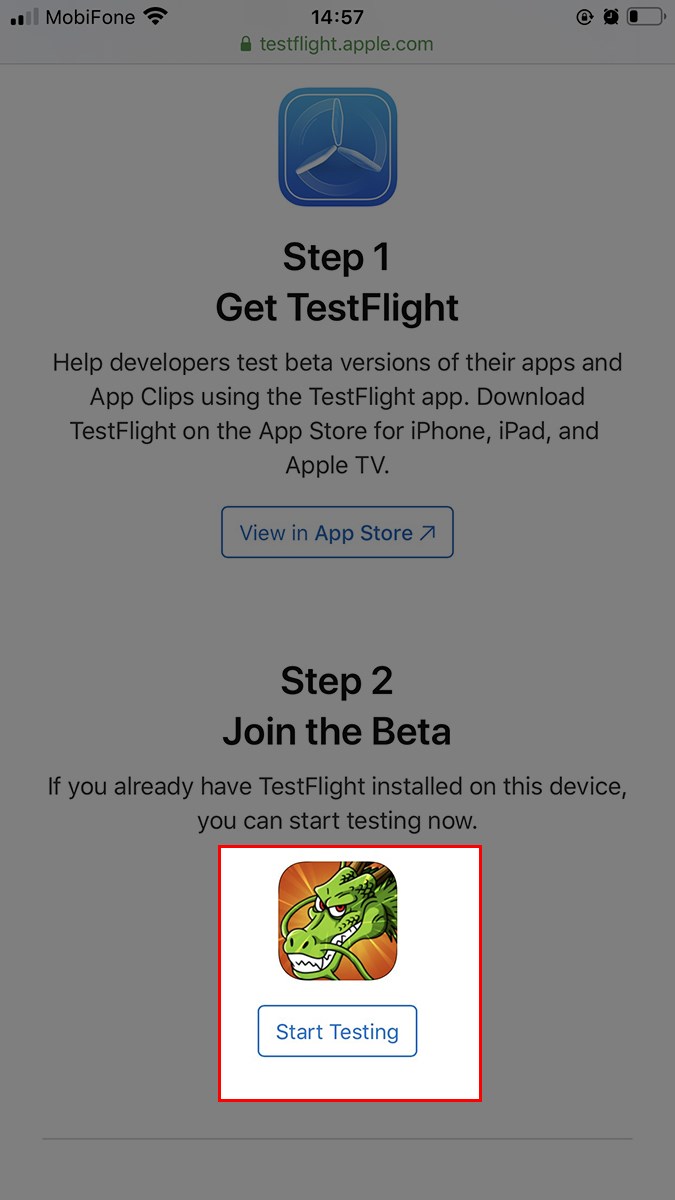Tap the 14:57 clock in status bar
The height and width of the screenshot is (1200, 675).
click(337, 17)
